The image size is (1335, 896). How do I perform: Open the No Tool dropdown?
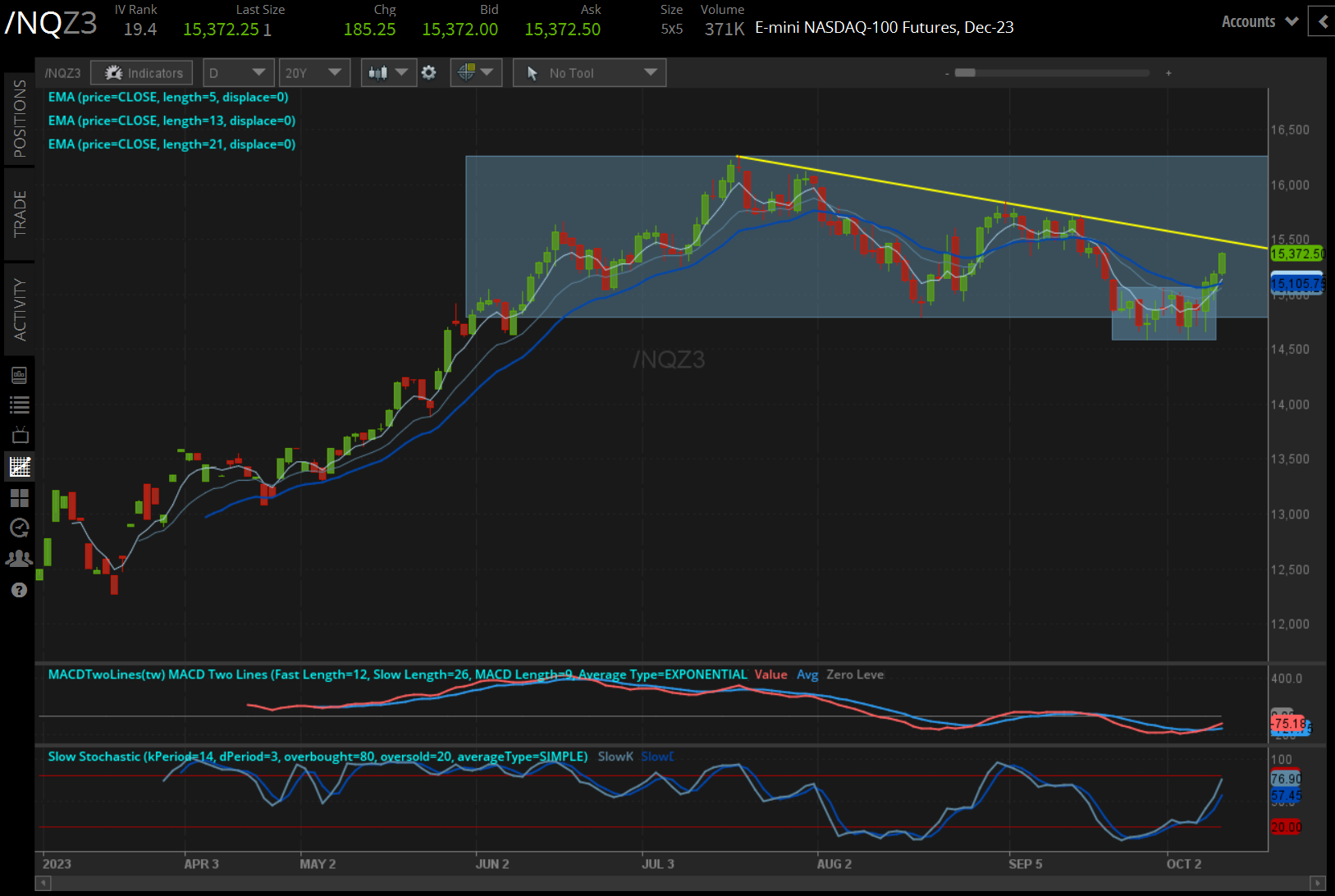(589, 72)
